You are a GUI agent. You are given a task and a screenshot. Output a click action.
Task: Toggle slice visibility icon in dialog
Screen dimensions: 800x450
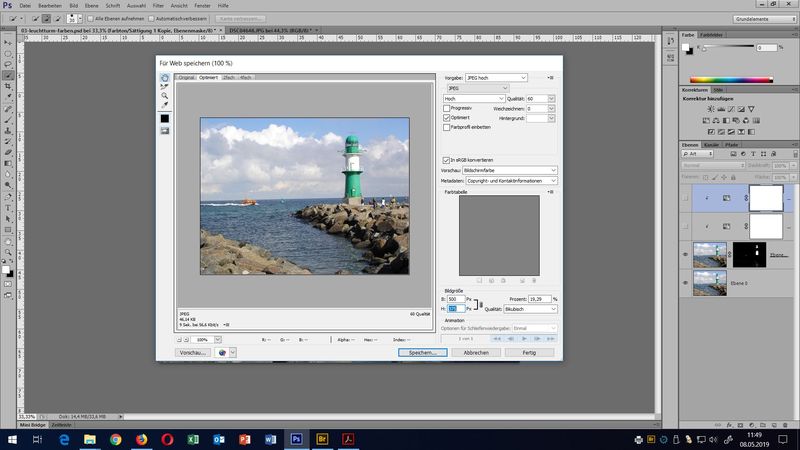click(x=165, y=131)
